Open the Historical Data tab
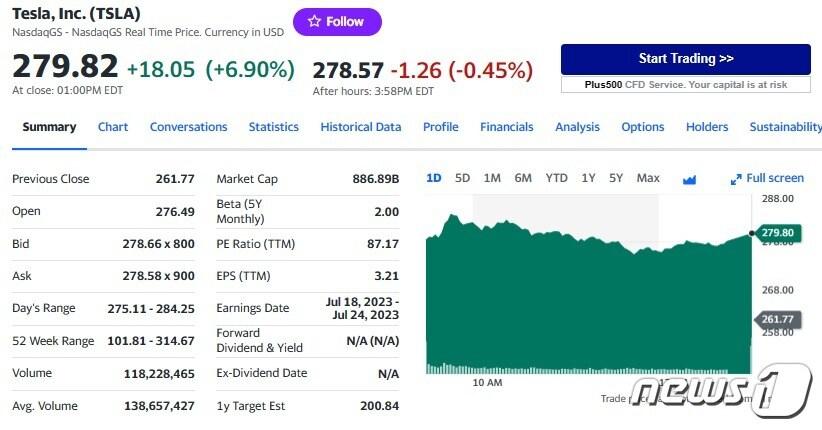The height and width of the screenshot is (430, 822). point(360,127)
